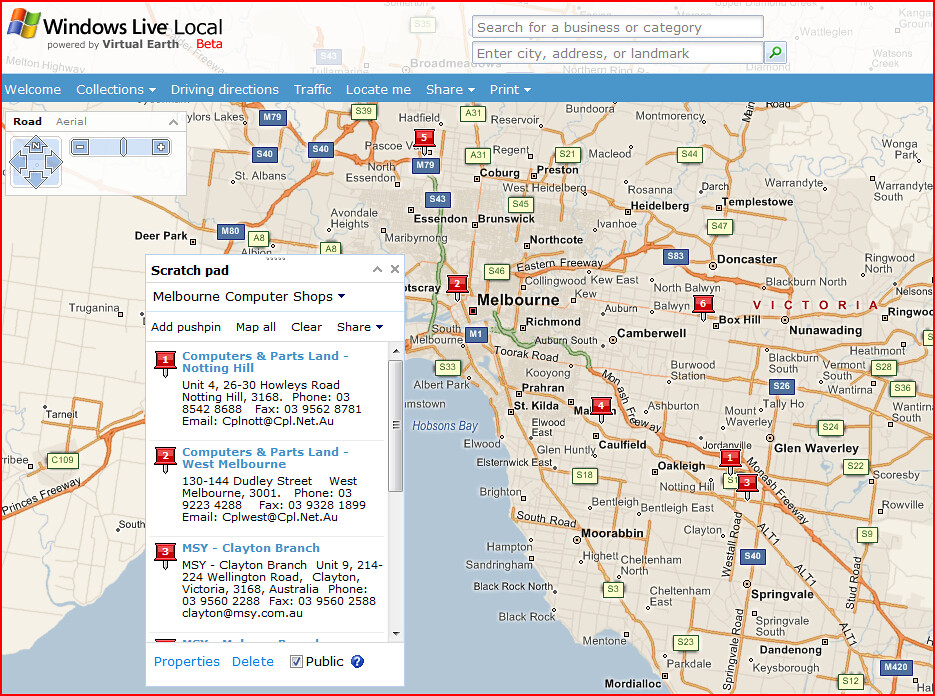Screen dimensions: 935x696
Task: Click Clear in Scratch pad
Action: click(306, 327)
